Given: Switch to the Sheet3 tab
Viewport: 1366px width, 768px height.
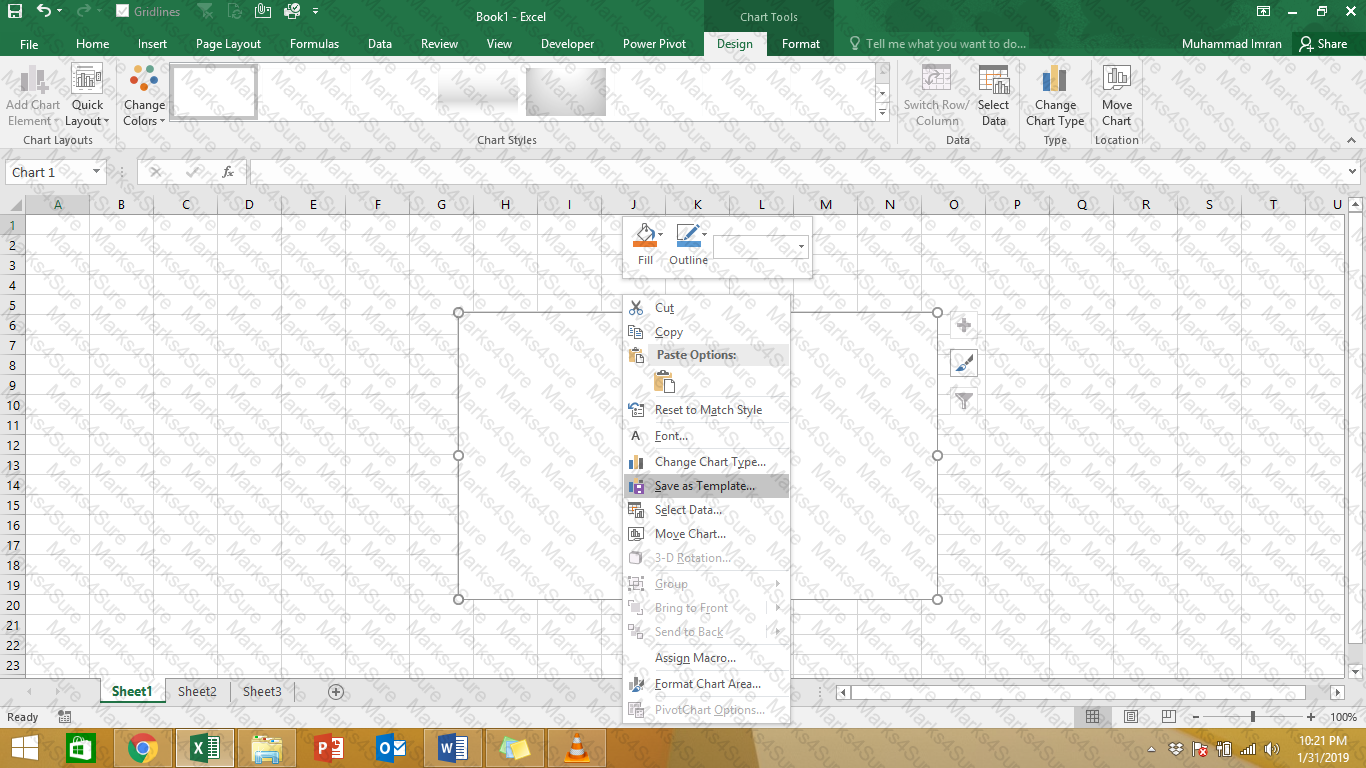Looking at the screenshot, I should point(262,691).
